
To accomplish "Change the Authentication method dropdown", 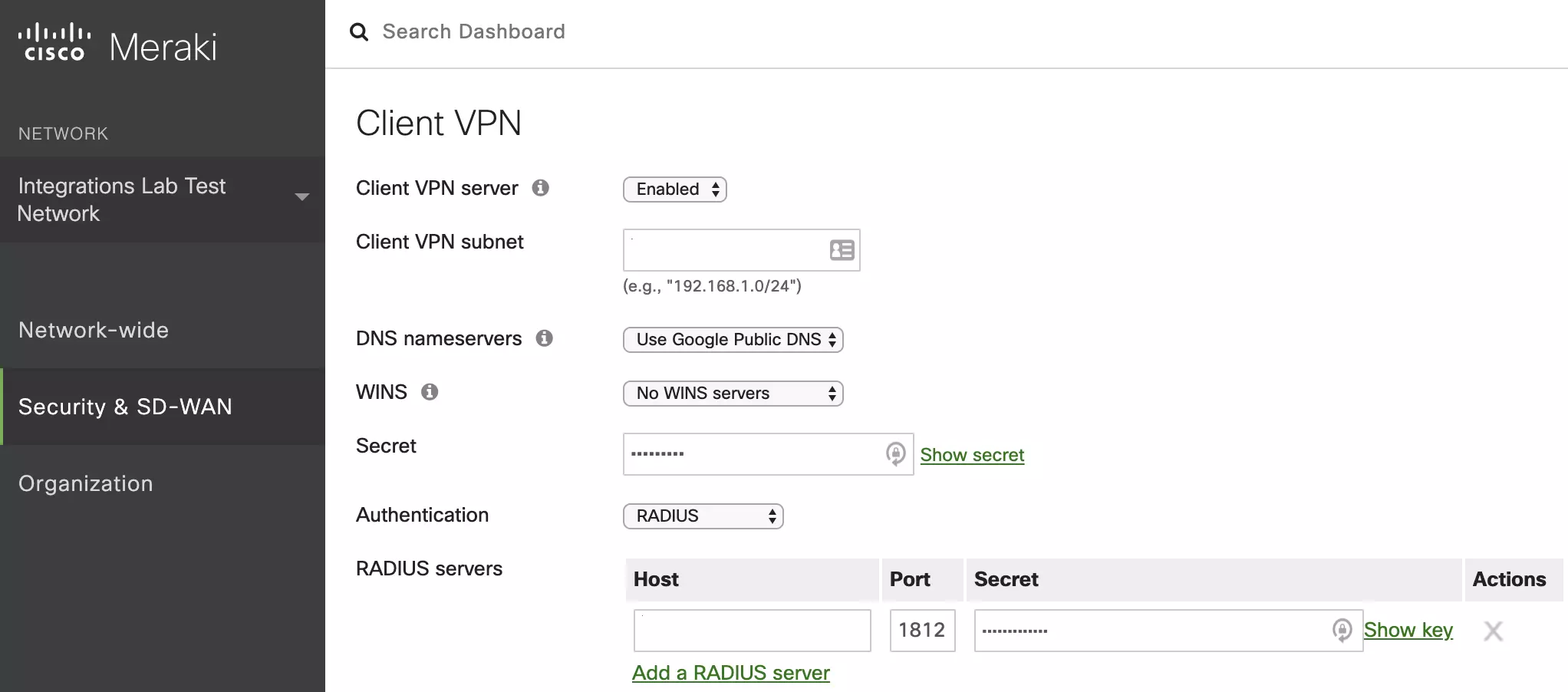I will (x=703, y=516).
